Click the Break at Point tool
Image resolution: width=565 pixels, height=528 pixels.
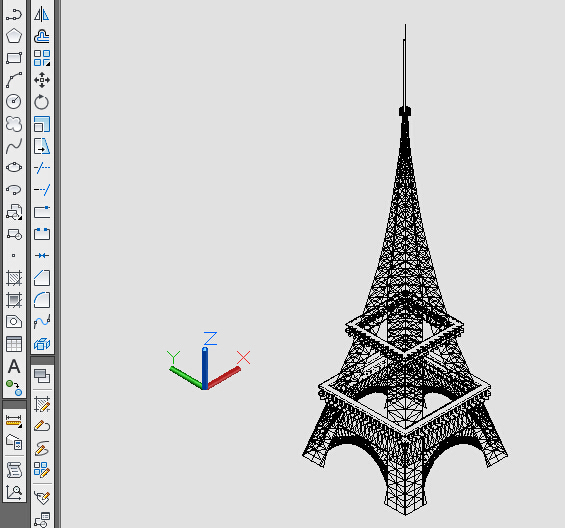42,212
